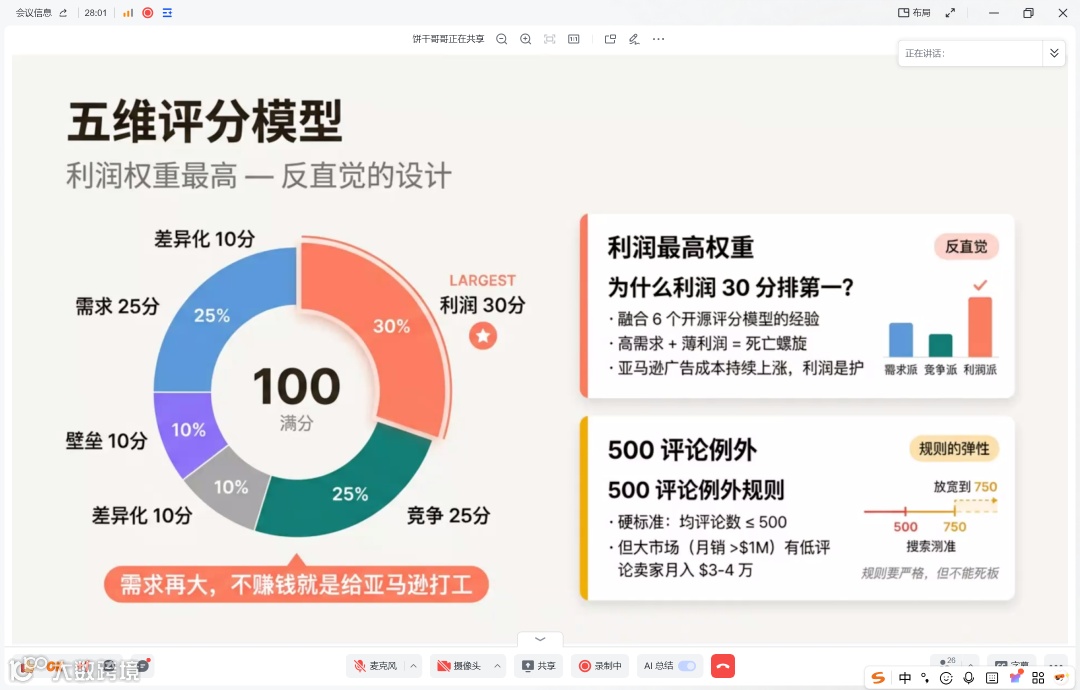
Task: Open more sharing options (three dots)
Action: 658,39
